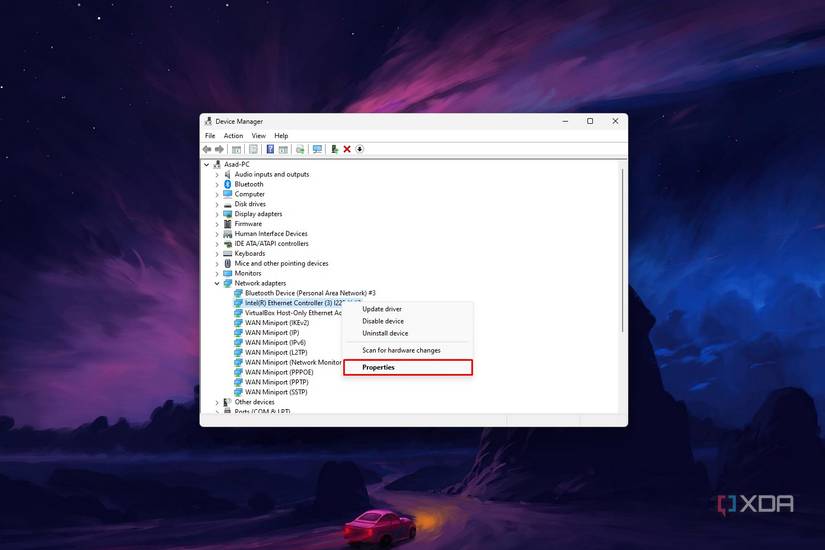Click the Device Manager title bar icon

pyautogui.click(x=208, y=122)
